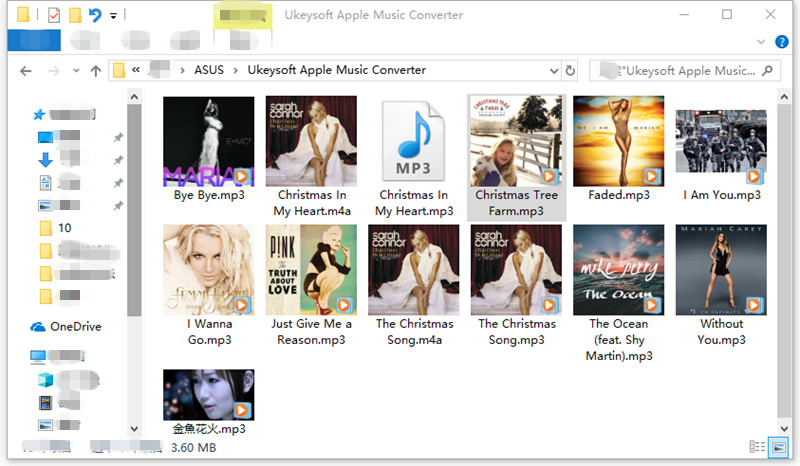This screenshot has height=466, width=800.
Task: Go up one folder level
Action: (x=95, y=71)
